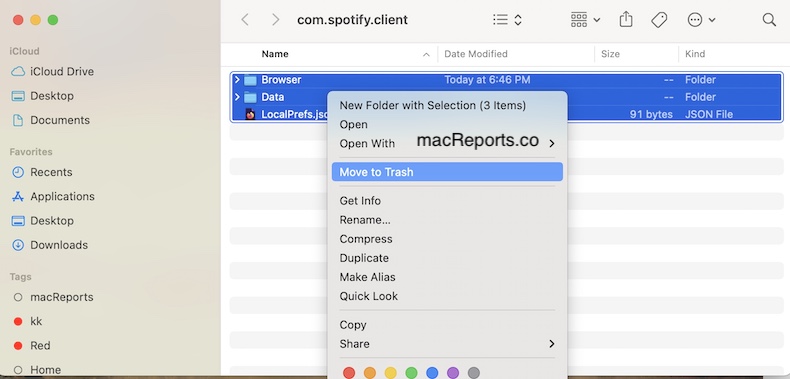790x379 pixels.
Task: Choose Duplicate in context menu
Action: (364, 258)
